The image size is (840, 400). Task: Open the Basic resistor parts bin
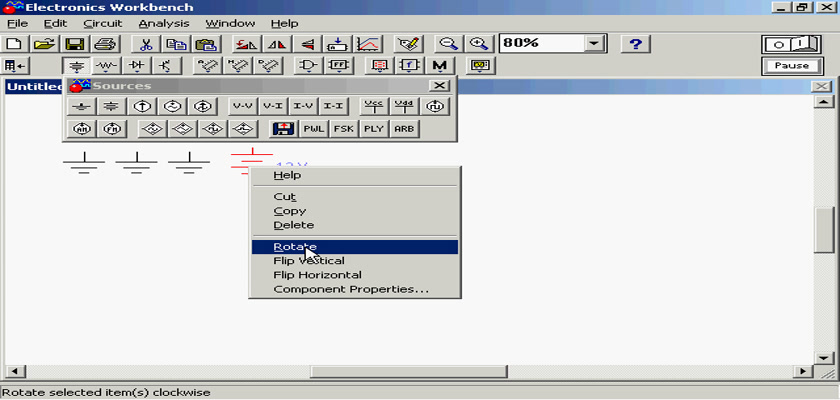[107, 66]
